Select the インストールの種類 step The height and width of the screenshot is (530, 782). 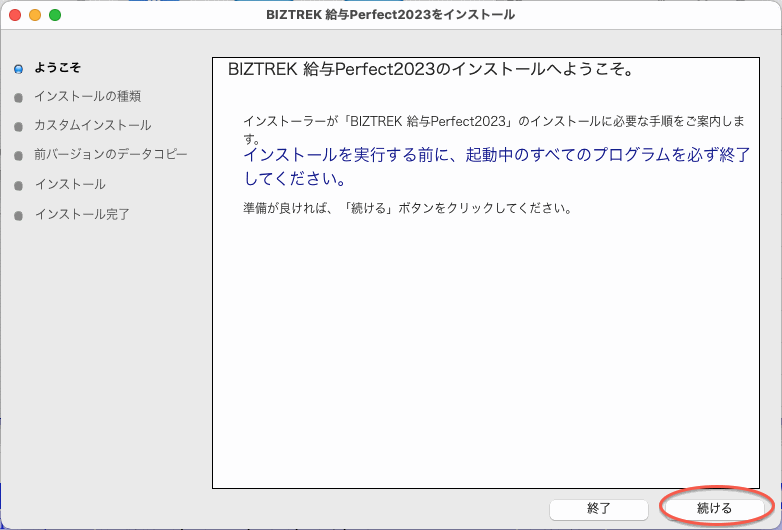(x=87, y=97)
